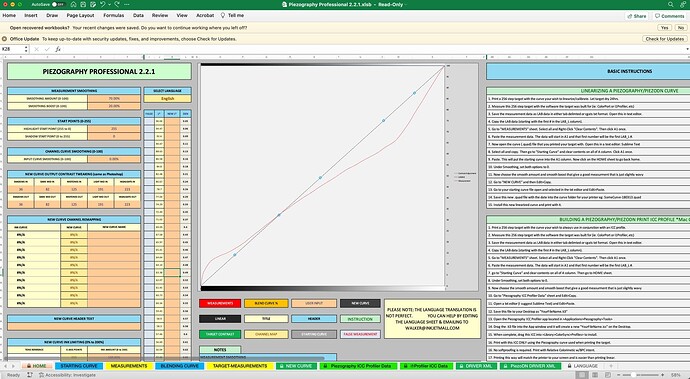Switch to Normal view via the status bar icon
690x379 pixels.
click(x=582, y=375)
